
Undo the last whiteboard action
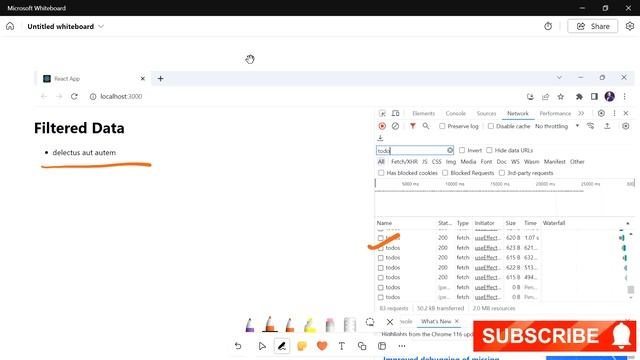point(238,346)
